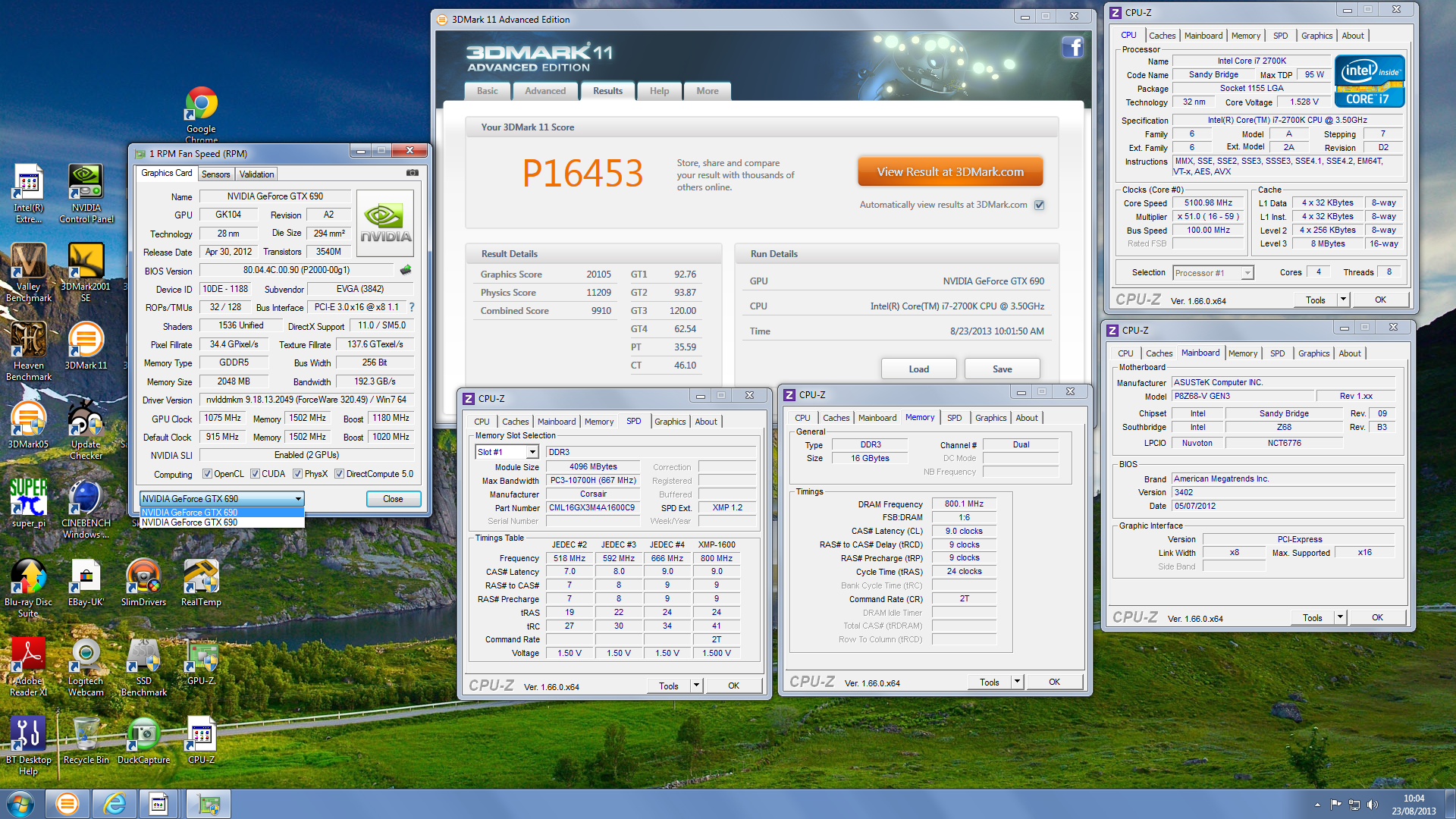
Task: Toggle DirectCompute 5.0 checkbox
Action: [x=339, y=474]
